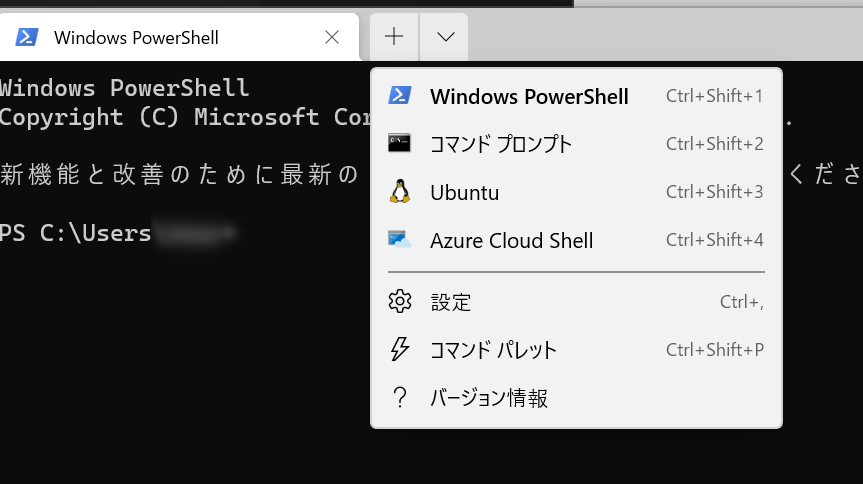Screen dimensions: 863x484
Task: Open 設定 menu entry
Action: pyautogui.click(x=576, y=302)
